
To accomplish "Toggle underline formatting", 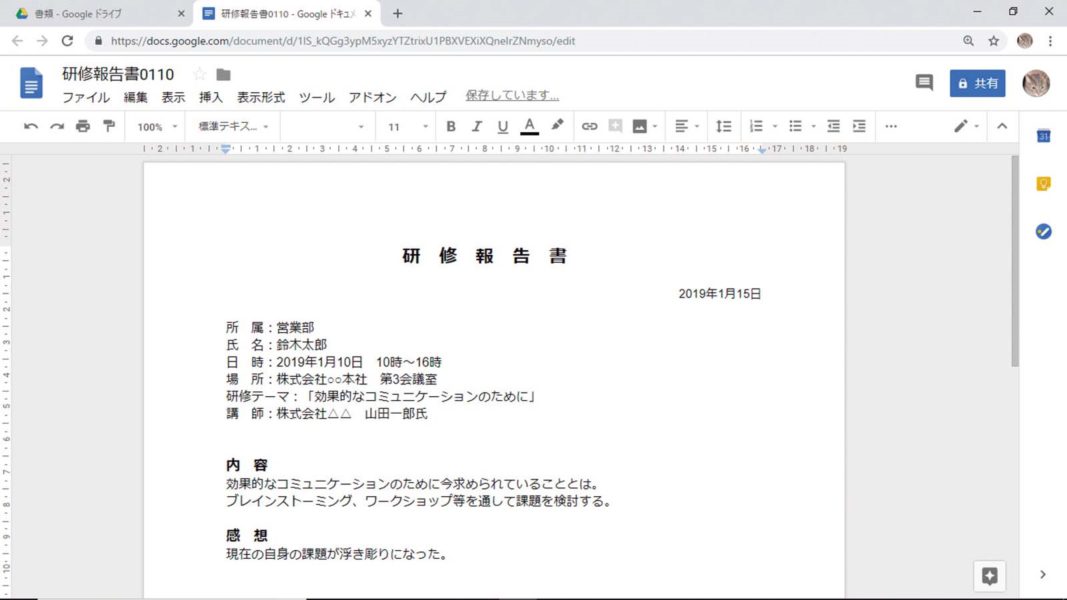I will pos(503,127).
